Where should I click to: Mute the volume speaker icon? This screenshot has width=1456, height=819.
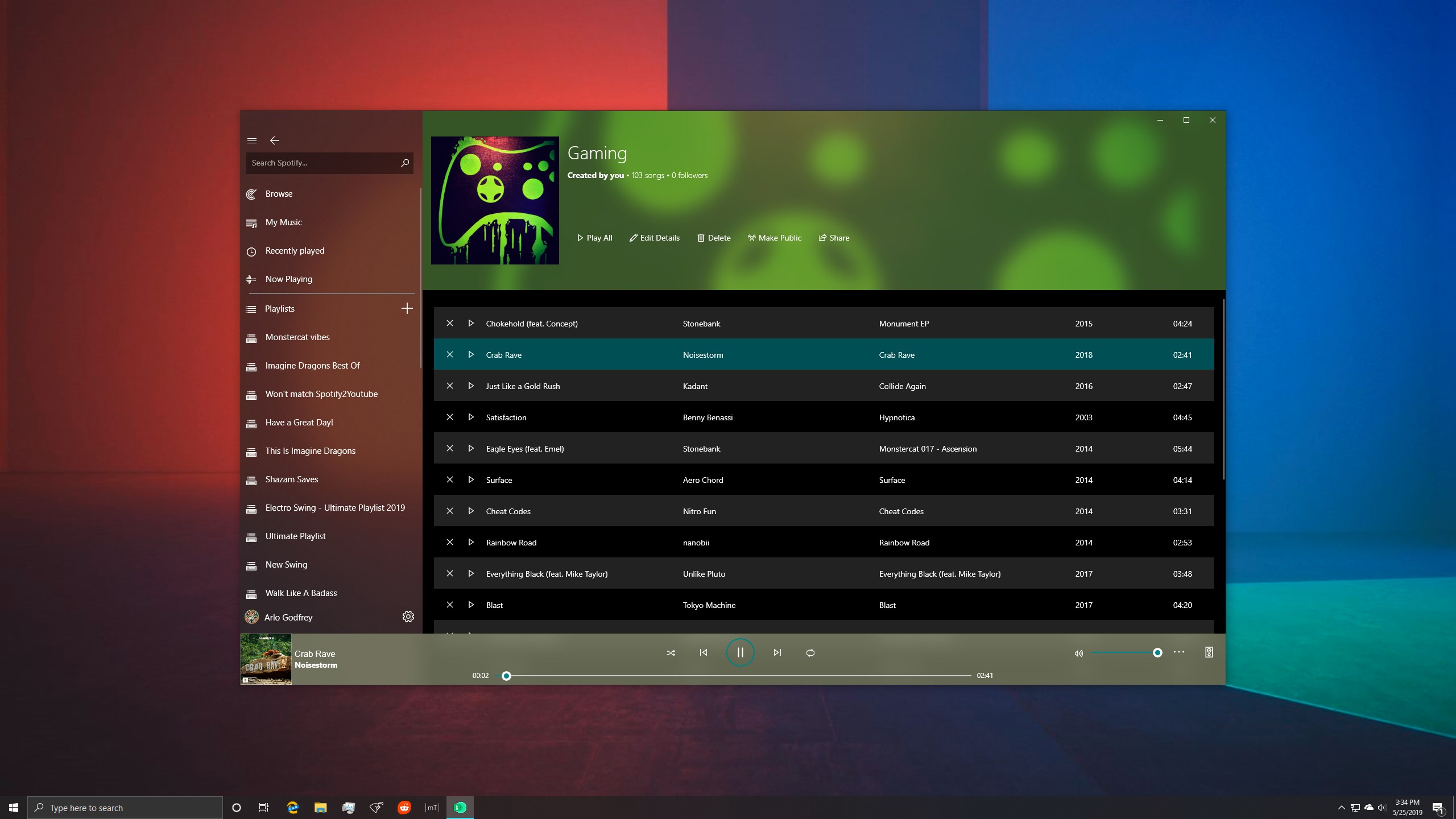[x=1078, y=653]
